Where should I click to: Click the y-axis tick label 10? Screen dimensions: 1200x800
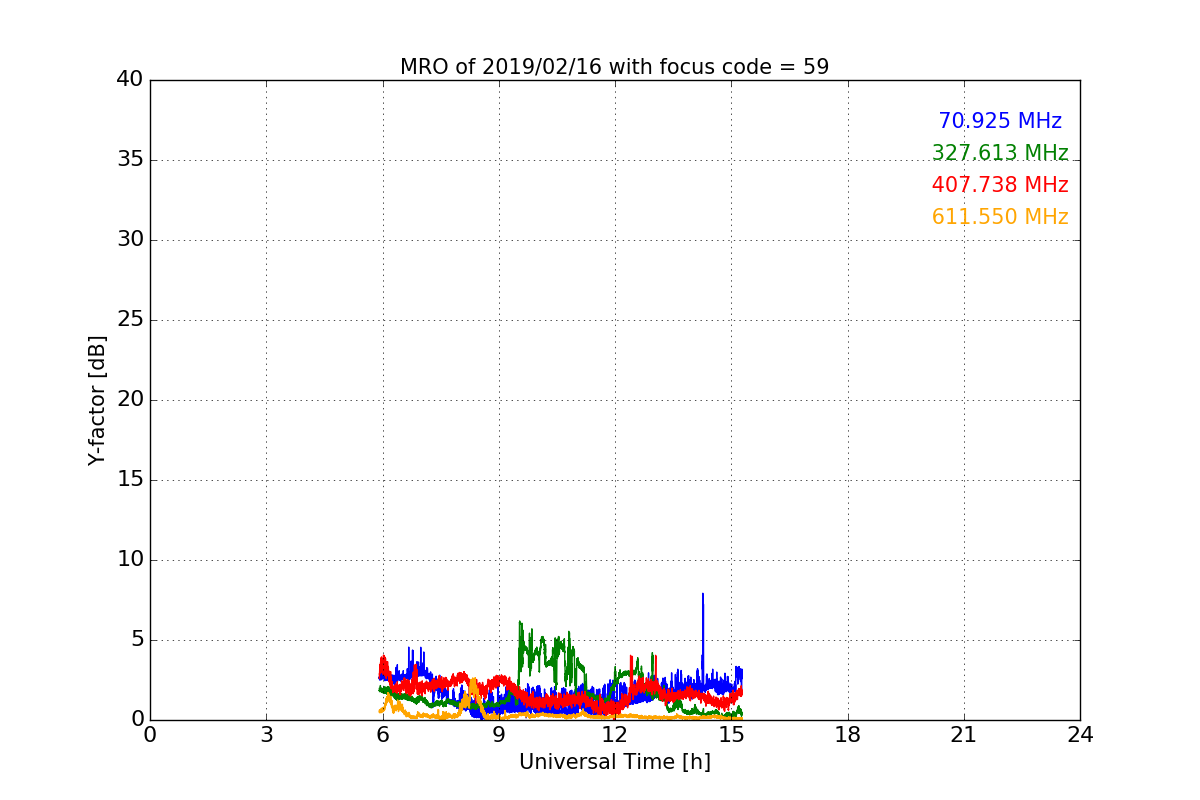tap(129, 560)
